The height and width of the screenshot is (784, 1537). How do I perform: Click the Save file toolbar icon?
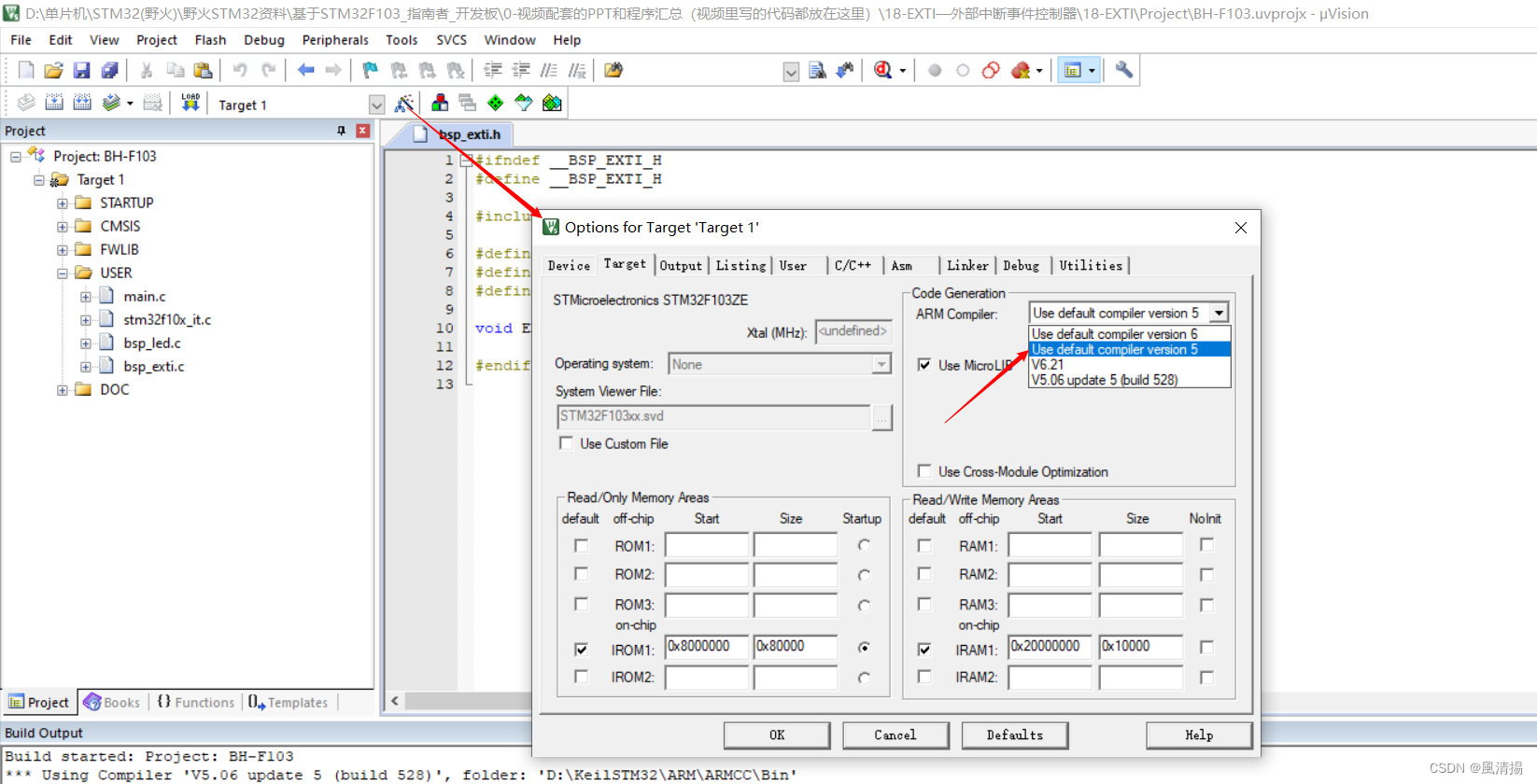click(81, 70)
